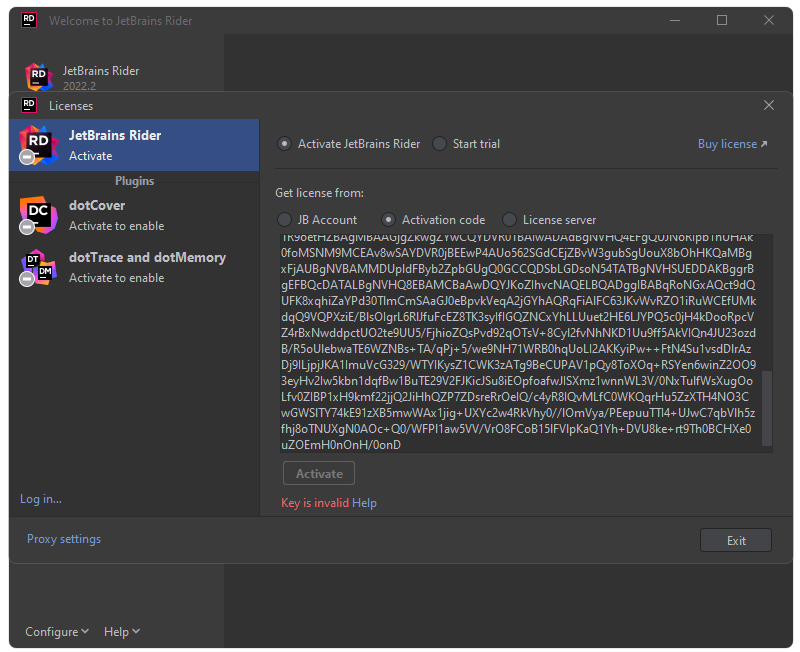Click the RD icon in the Licenses title bar
The height and width of the screenshot is (652, 800).
[x=29, y=105]
